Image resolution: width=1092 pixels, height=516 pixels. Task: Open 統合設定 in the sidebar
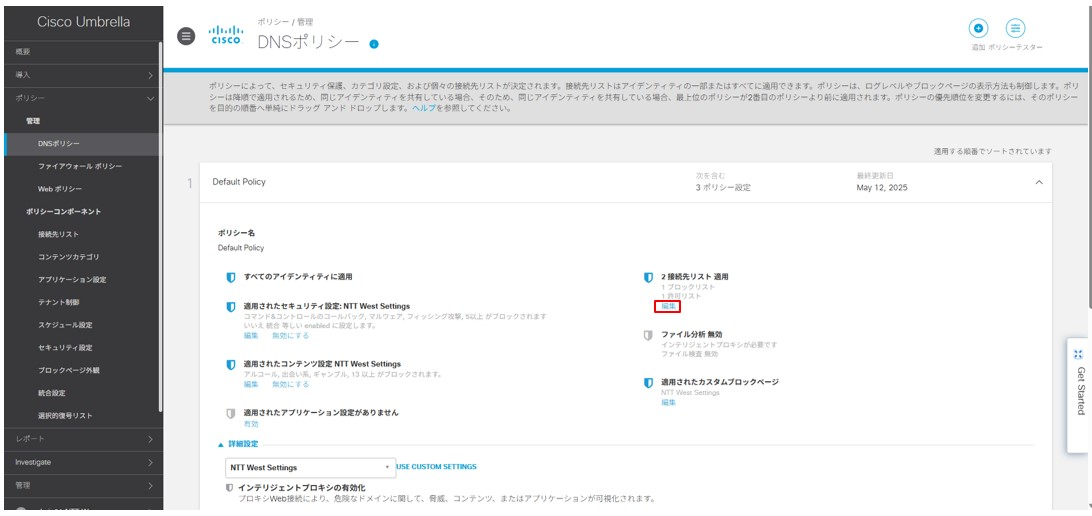click(52, 393)
